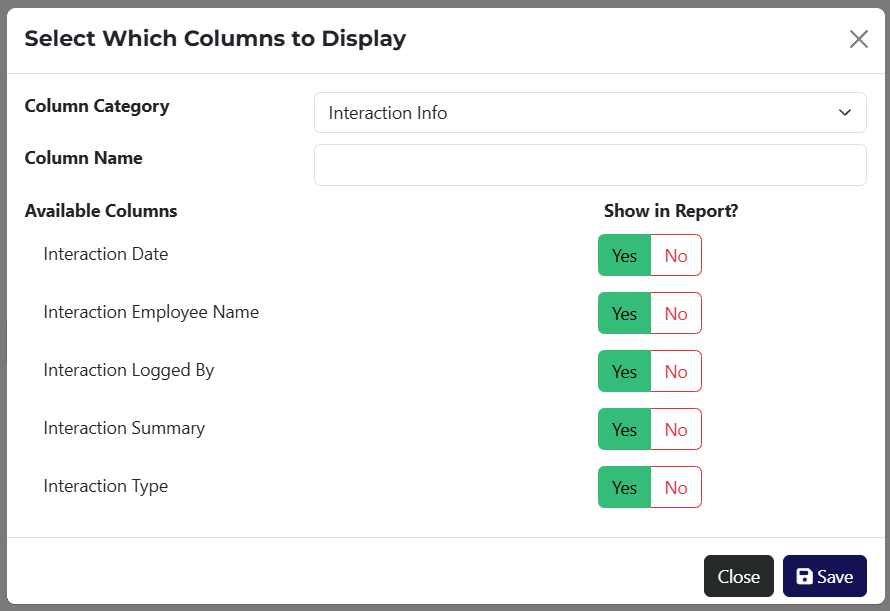890x611 pixels.
Task: Save the column display selections
Action: tap(824, 576)
